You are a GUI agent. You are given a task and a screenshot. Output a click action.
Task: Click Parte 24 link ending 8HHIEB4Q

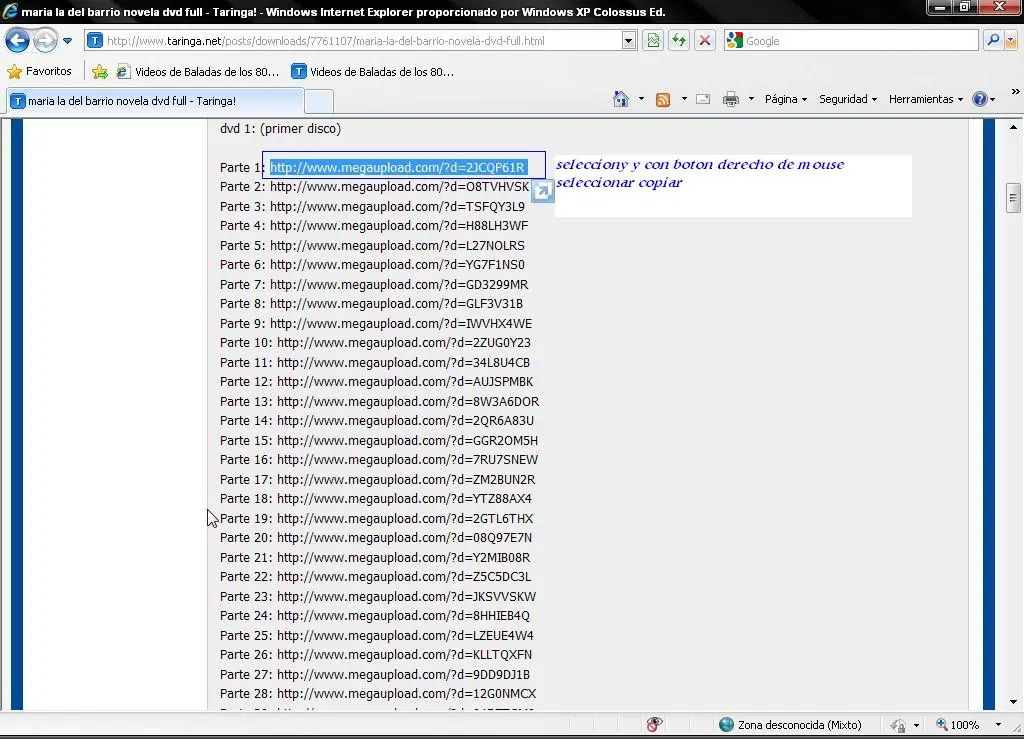[404, 616]
